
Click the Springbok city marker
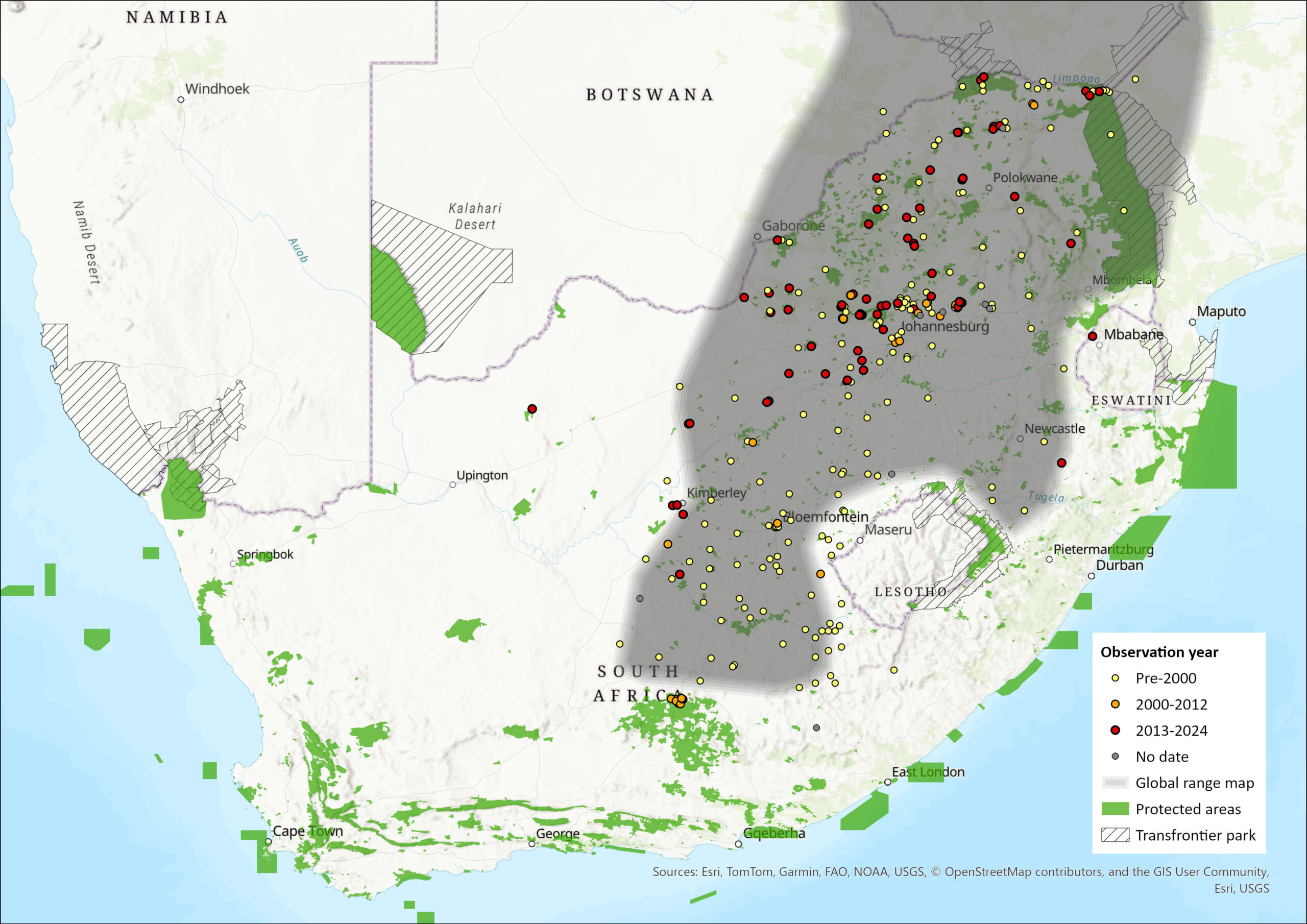(233, 564)
